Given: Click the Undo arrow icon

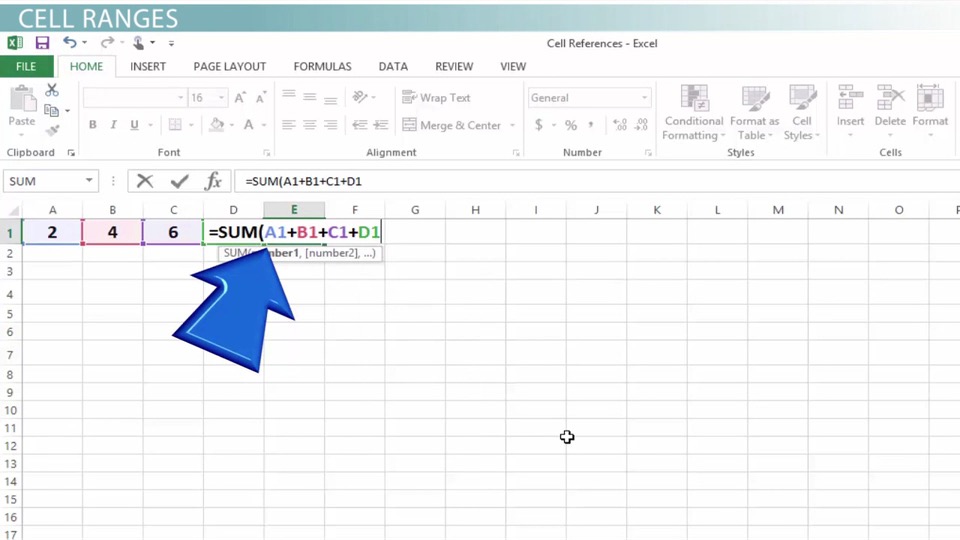Looking at the screenshot, I should coord(69,43).
